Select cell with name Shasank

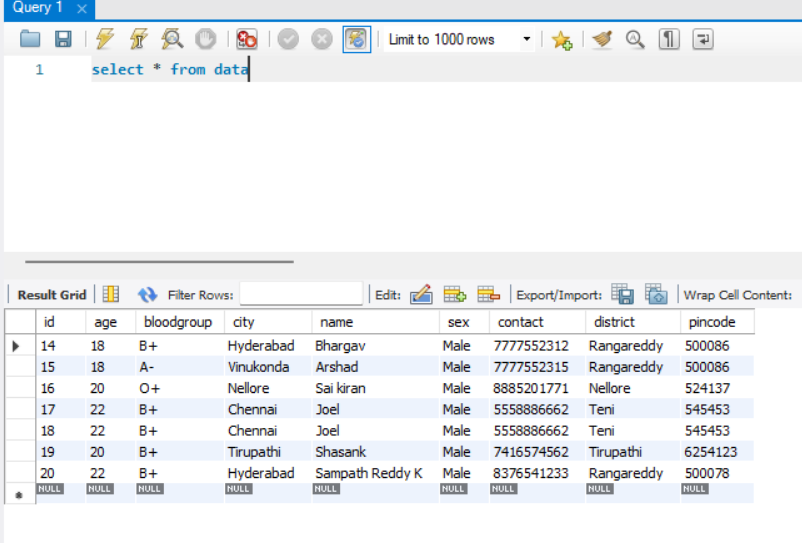375,452
